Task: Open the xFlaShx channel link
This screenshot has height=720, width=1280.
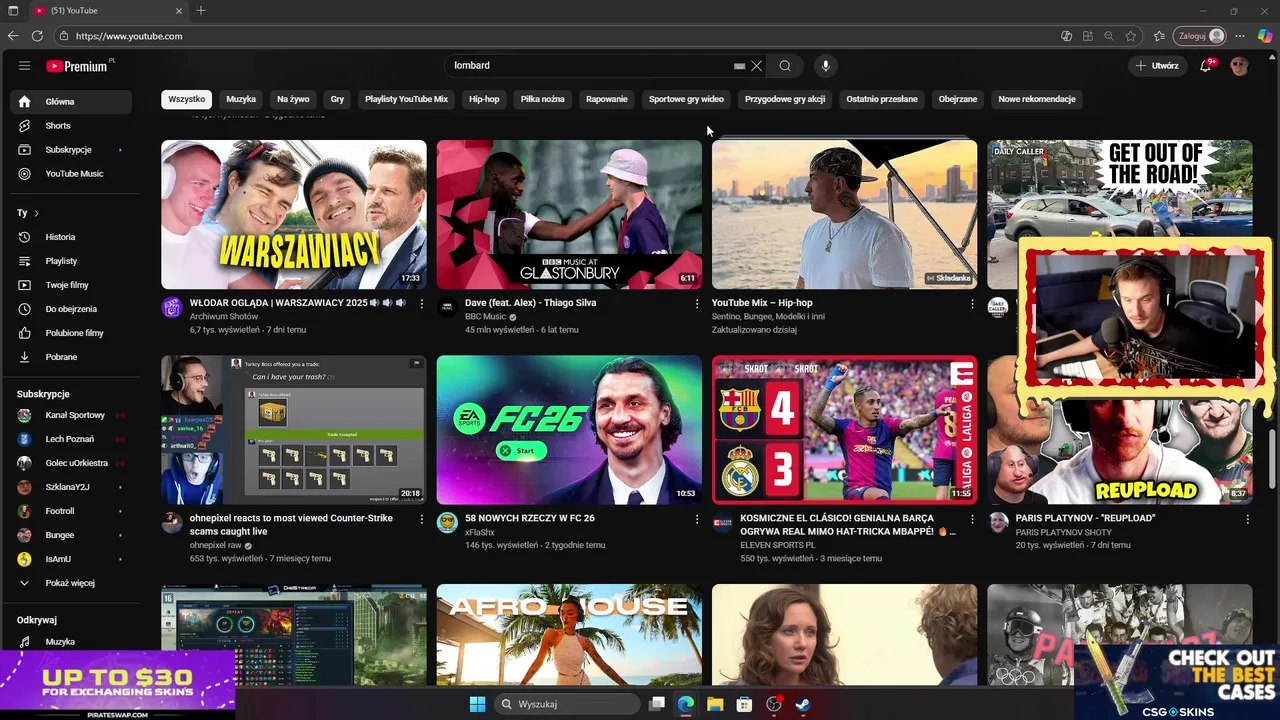Action: pos(480,532)
